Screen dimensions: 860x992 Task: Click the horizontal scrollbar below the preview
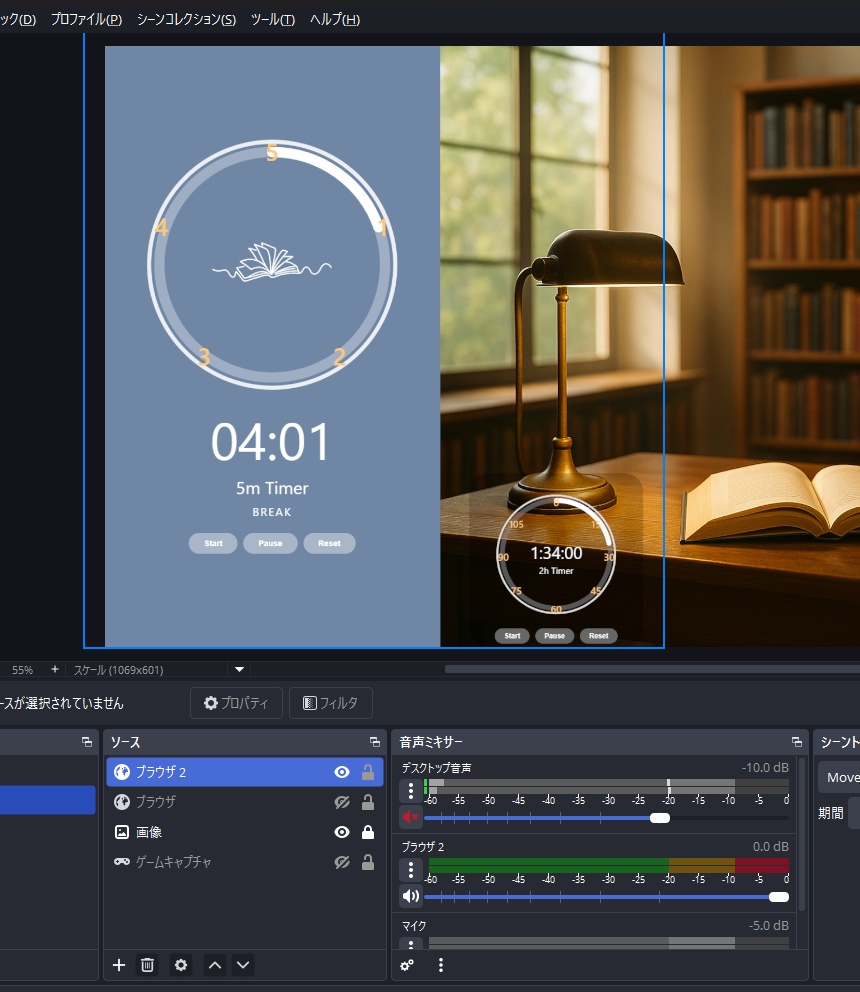pos(650,669)
